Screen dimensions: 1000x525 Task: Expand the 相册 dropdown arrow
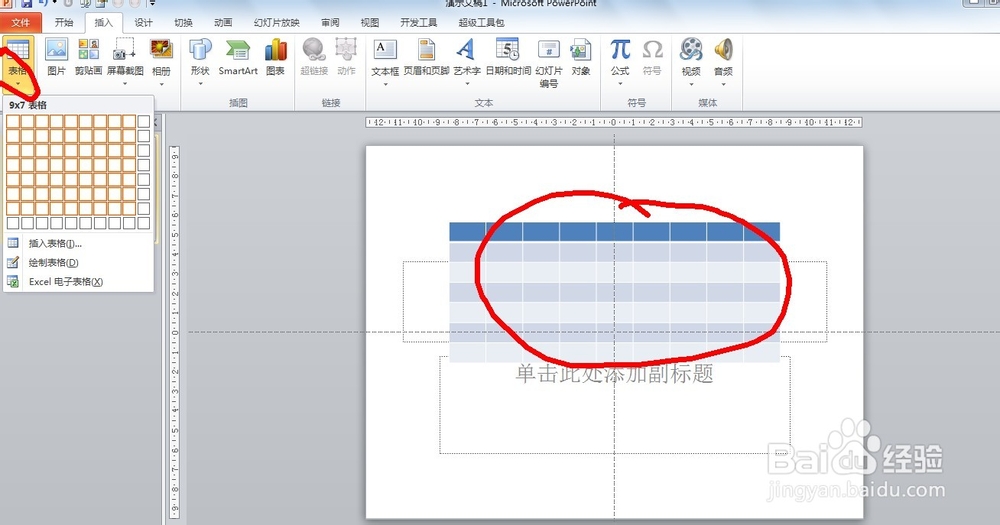161,84
